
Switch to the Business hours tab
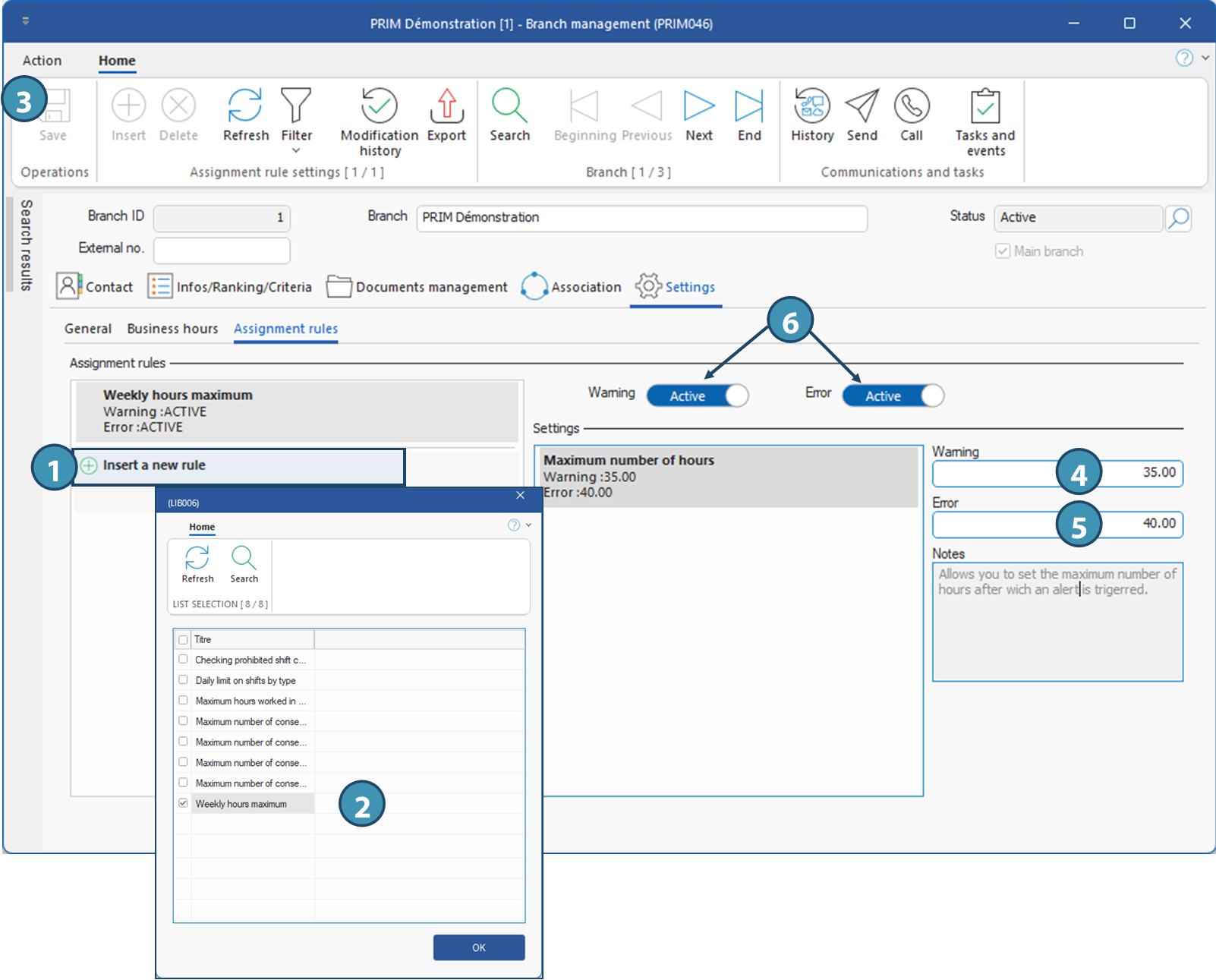click(x=172, y=329)
